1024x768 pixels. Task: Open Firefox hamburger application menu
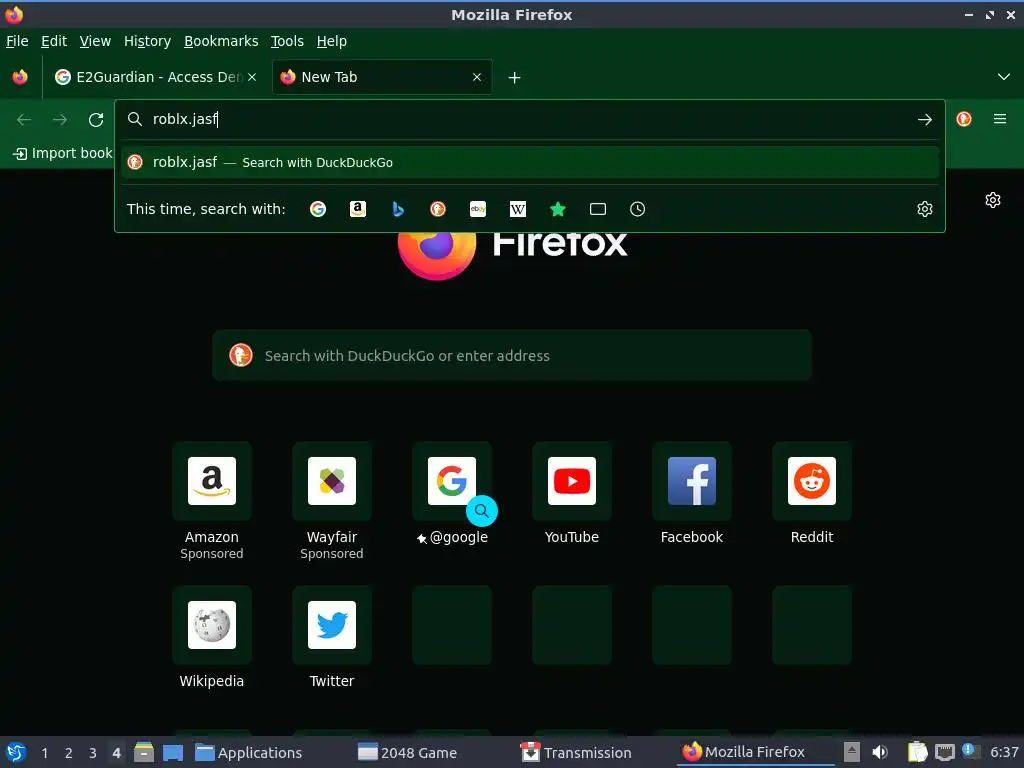tap(1000, 119)
